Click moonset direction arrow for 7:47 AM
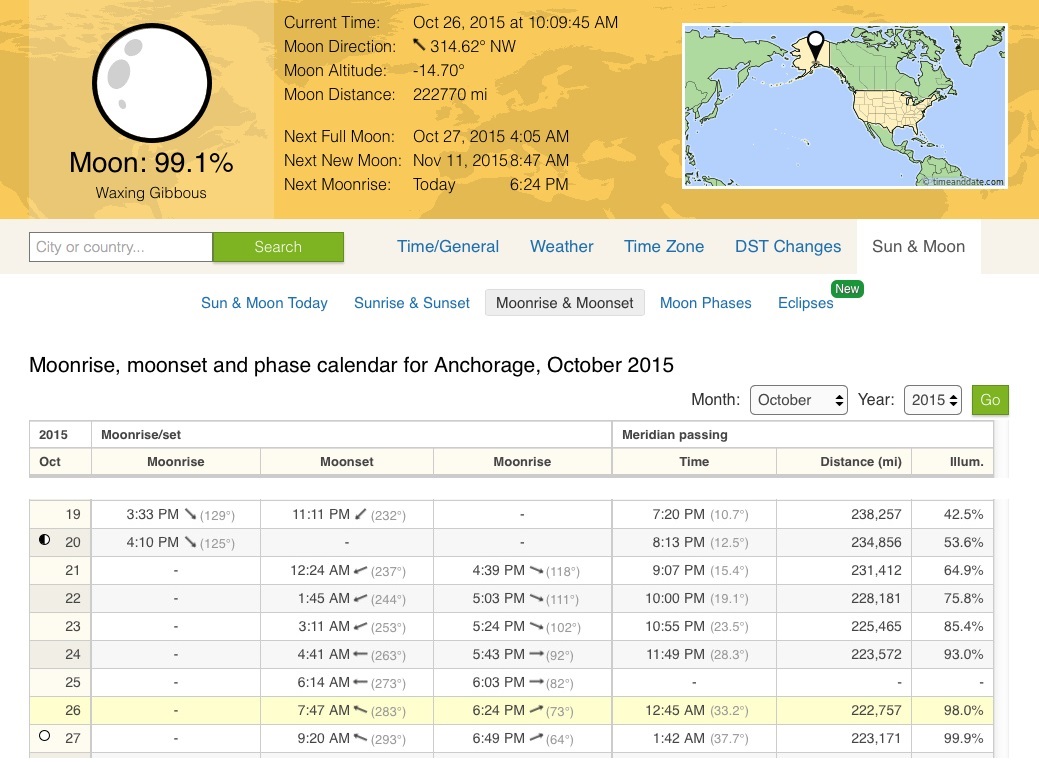The image size is (1039, 764). 361,710
